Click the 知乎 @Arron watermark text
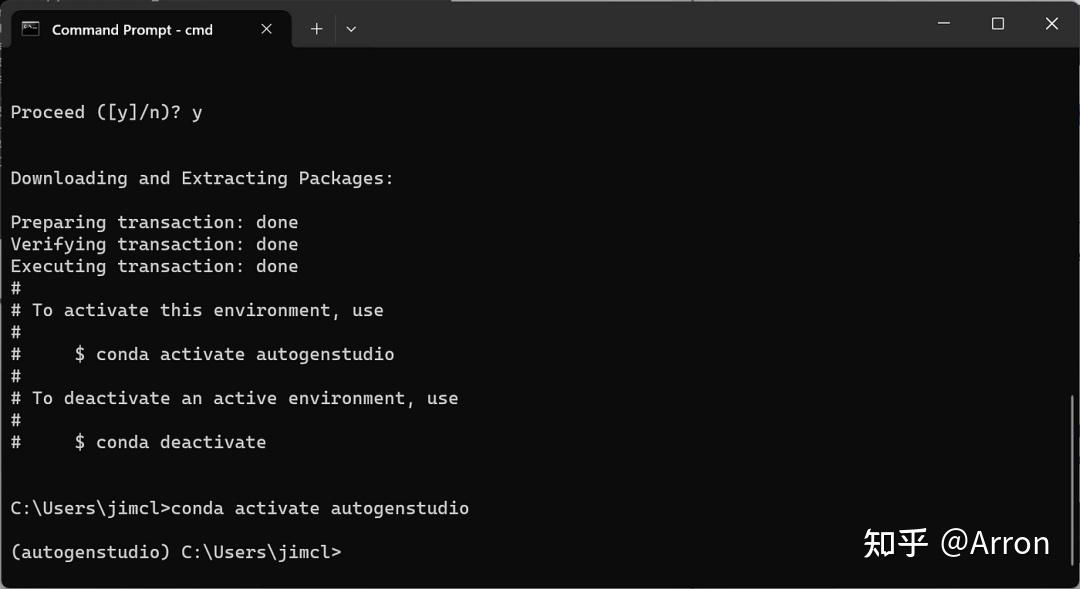This screenshot has height=589, width=1080. click(x=957, y=543)
